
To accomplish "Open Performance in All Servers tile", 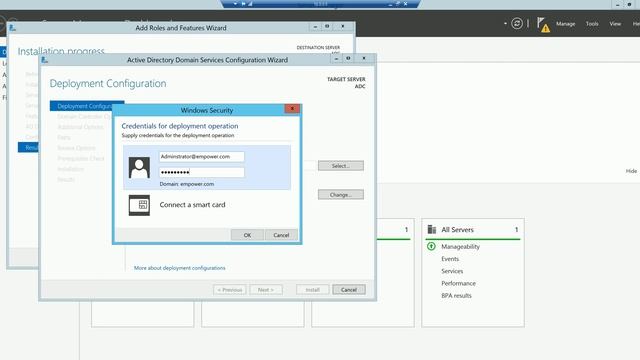I will click(458, 283).
